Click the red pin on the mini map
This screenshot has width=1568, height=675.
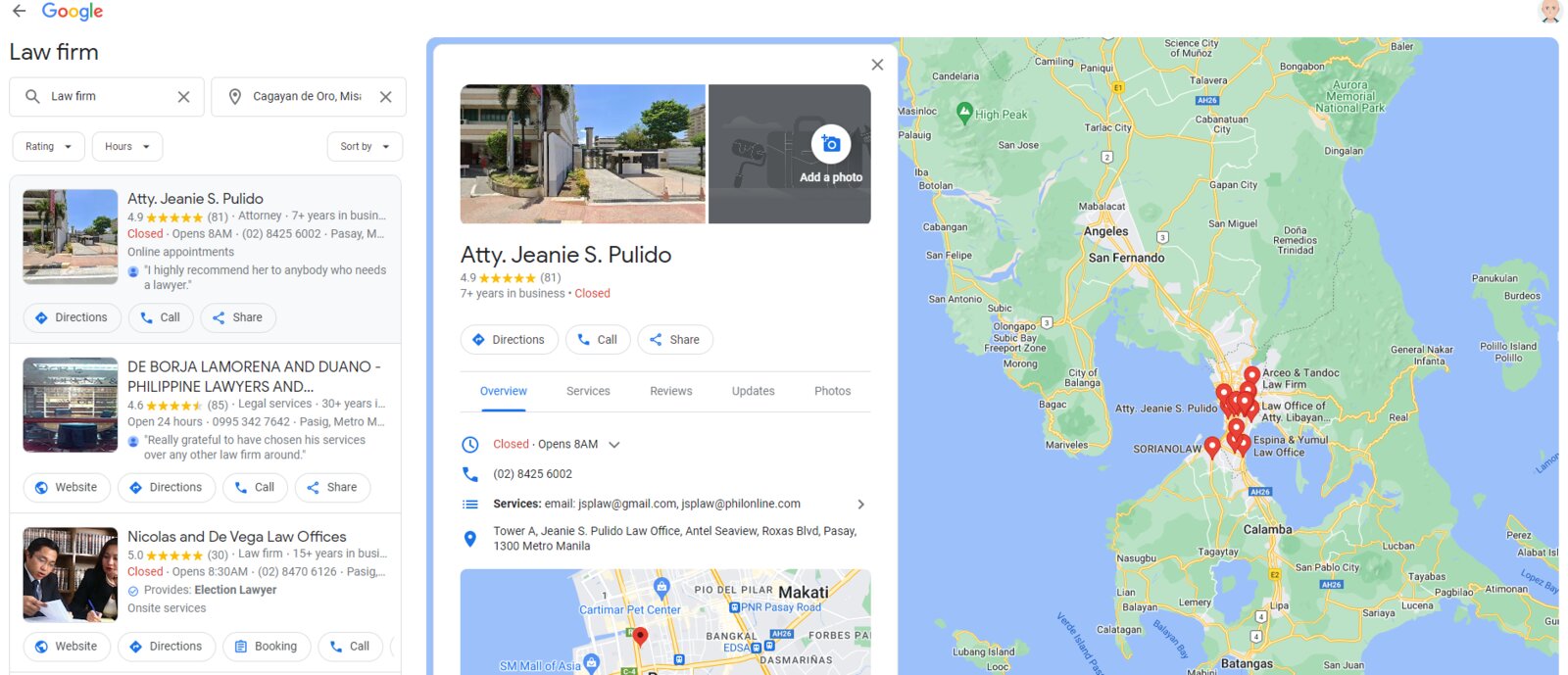640,637
